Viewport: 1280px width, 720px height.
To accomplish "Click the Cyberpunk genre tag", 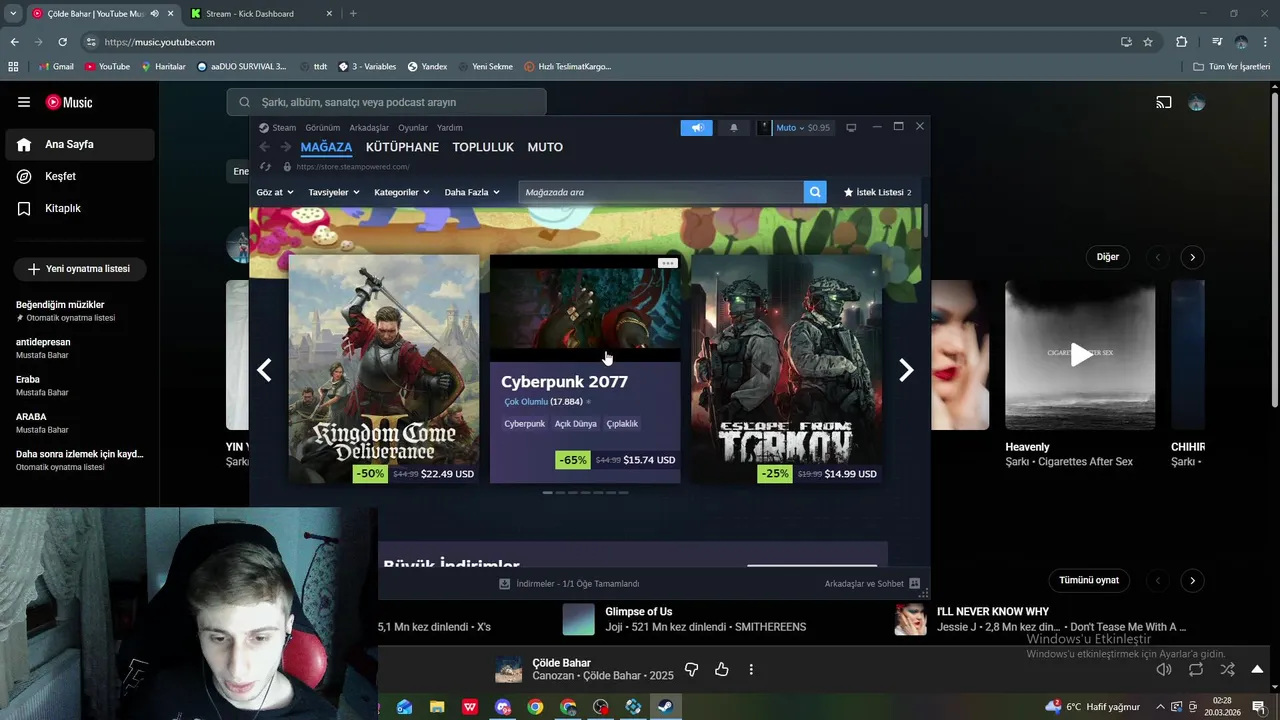I will (524, 424).
